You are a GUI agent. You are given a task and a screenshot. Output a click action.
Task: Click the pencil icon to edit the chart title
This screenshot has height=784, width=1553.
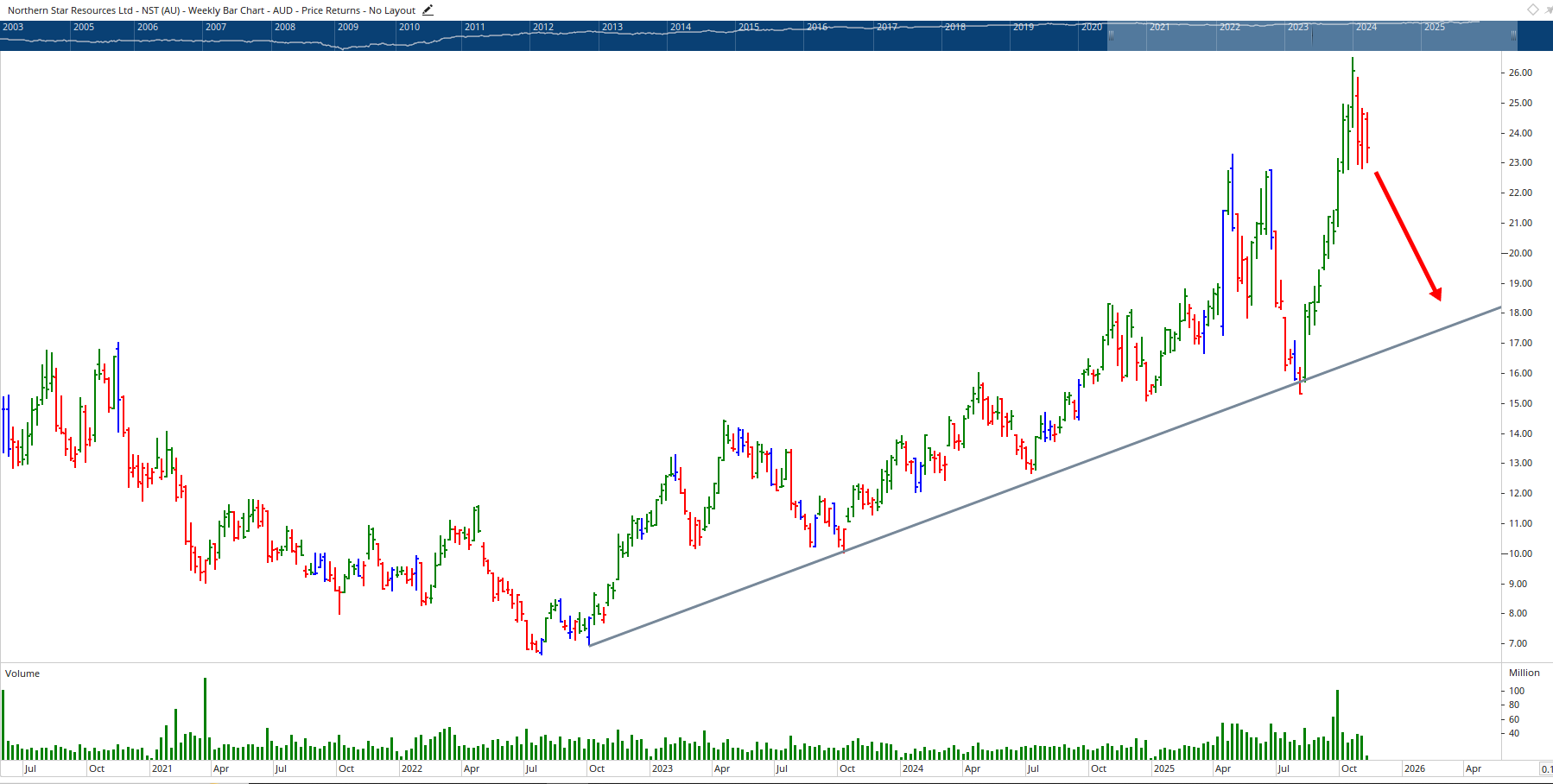click(427, 9)
